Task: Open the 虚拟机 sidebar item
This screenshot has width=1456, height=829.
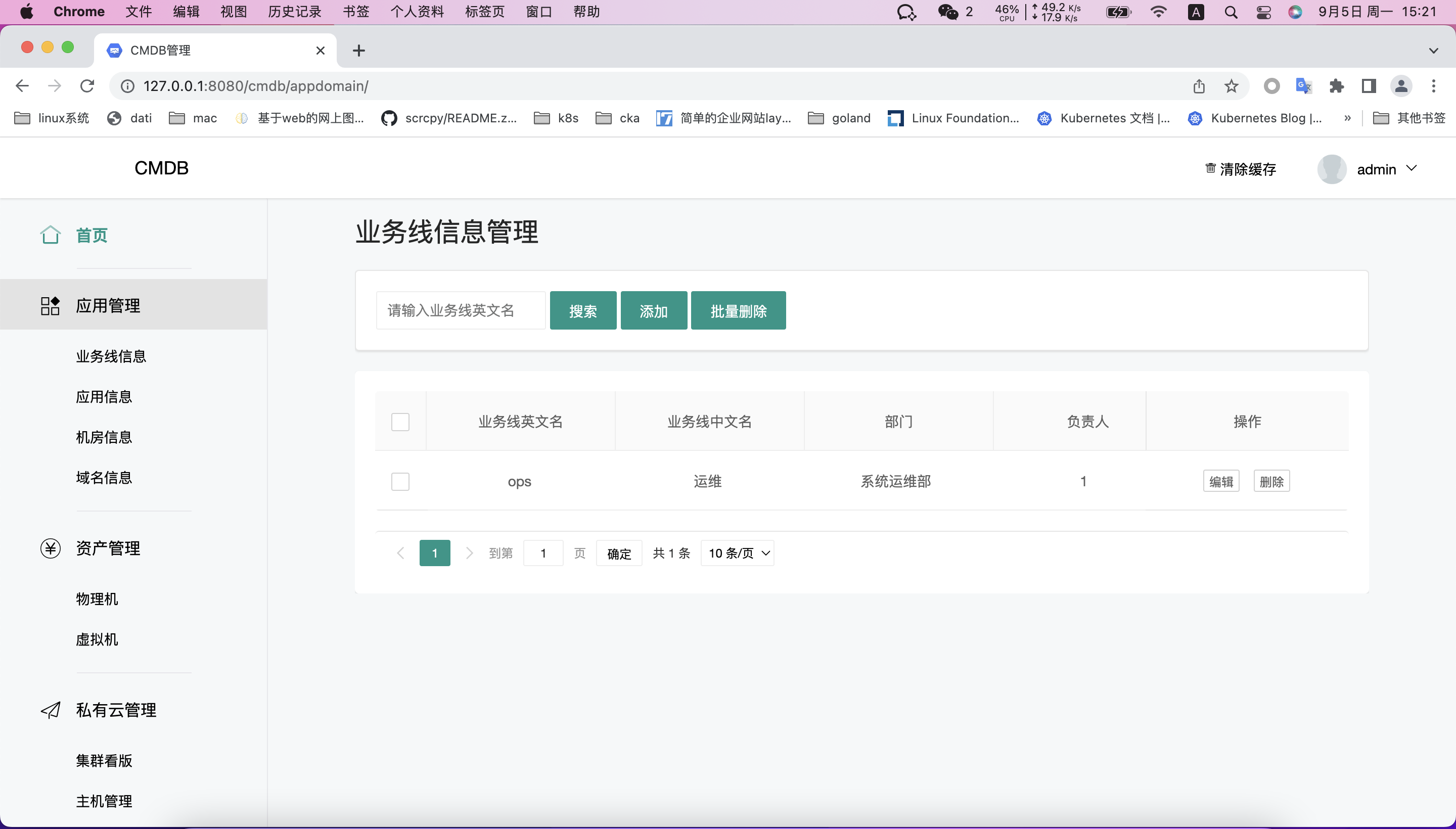Action: 98,639
